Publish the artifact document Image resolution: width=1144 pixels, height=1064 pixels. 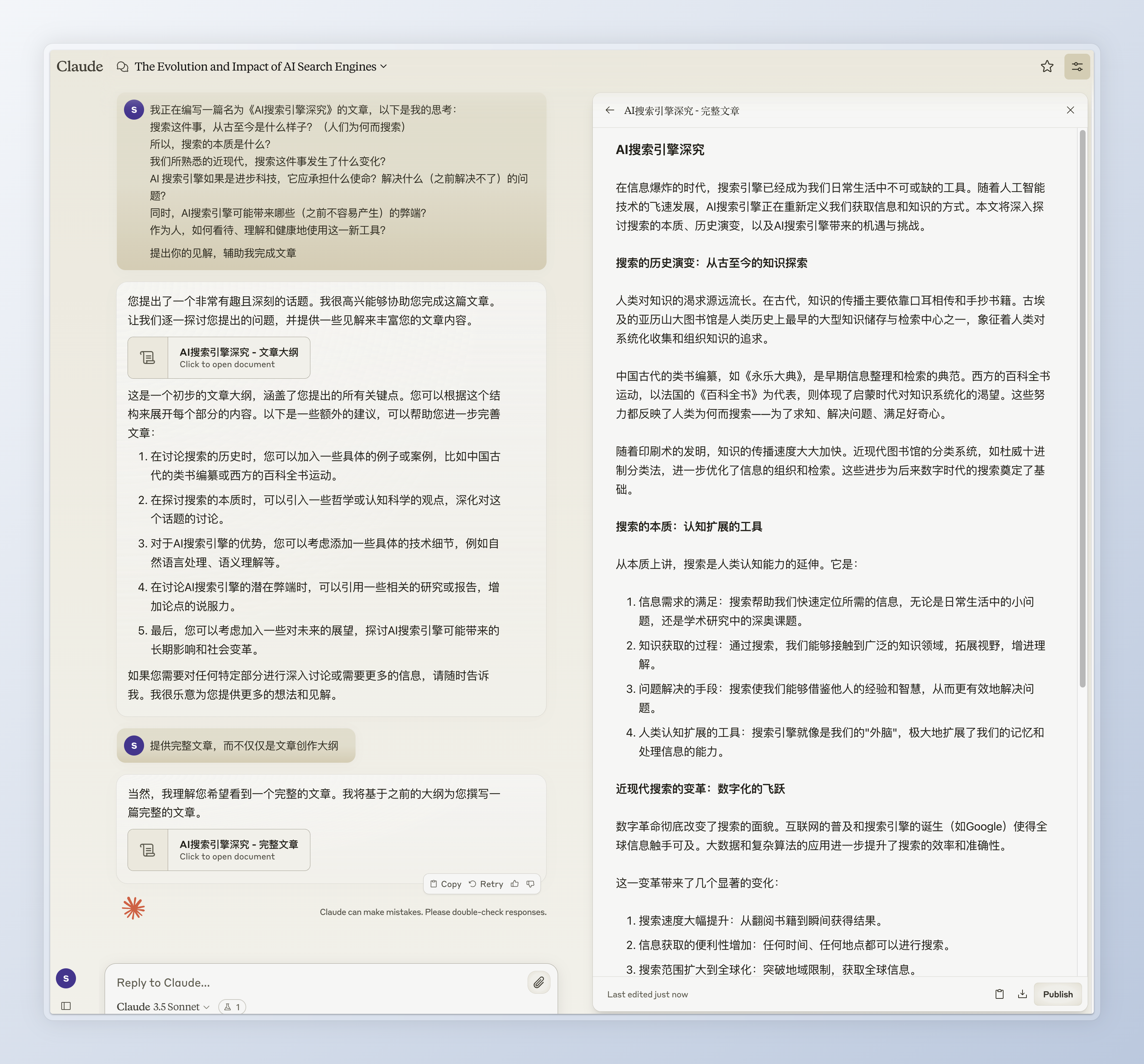coord(1058,994)
